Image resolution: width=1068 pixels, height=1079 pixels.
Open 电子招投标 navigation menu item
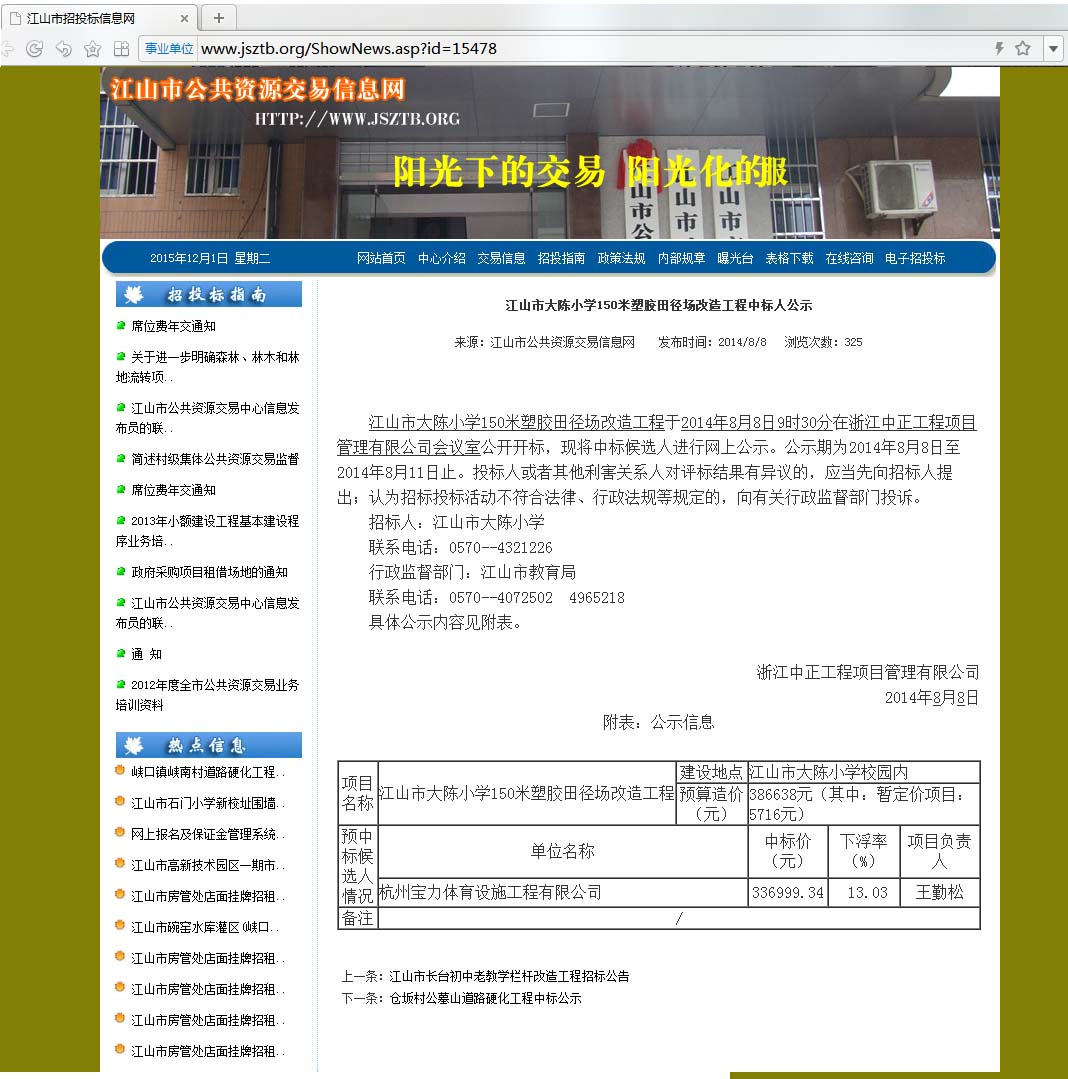click(x=914, y=258)
